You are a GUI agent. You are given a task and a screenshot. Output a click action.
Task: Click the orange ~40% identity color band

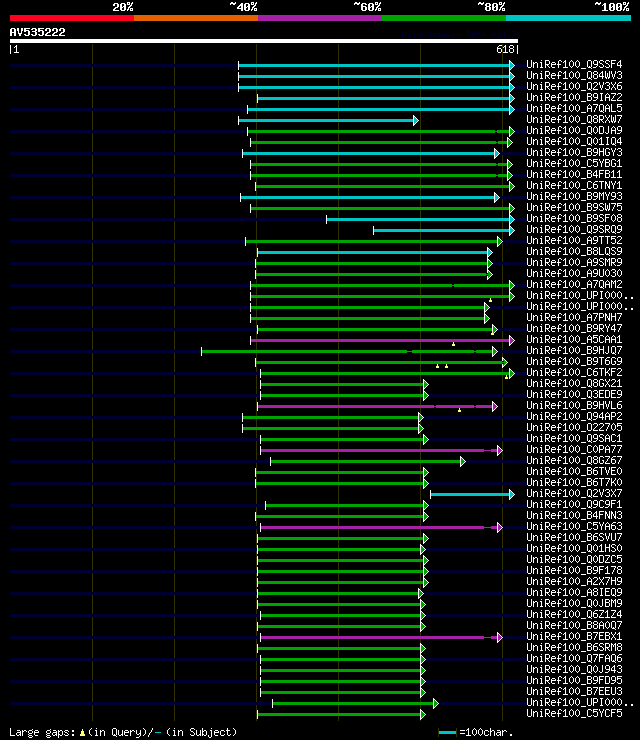(196, 18)
